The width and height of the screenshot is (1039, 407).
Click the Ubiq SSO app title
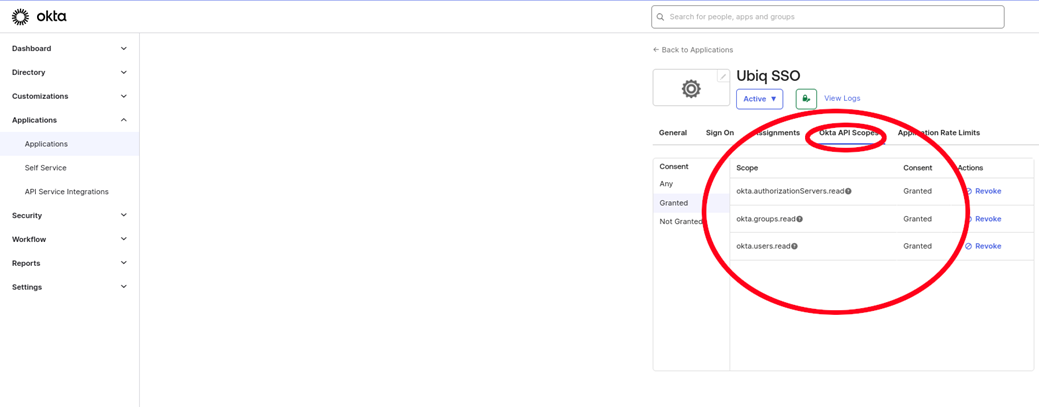point(768,76)
